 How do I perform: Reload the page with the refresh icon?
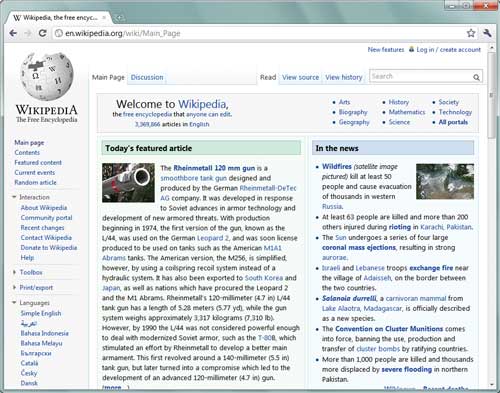tap(42, 33)
